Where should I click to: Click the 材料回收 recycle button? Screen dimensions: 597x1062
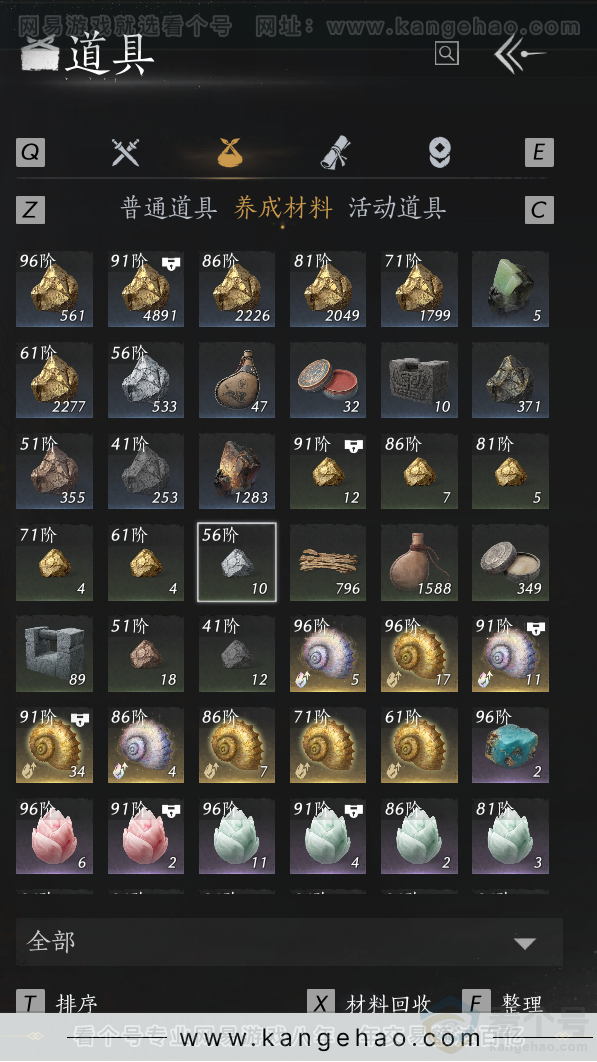(x=388, y=1003)
